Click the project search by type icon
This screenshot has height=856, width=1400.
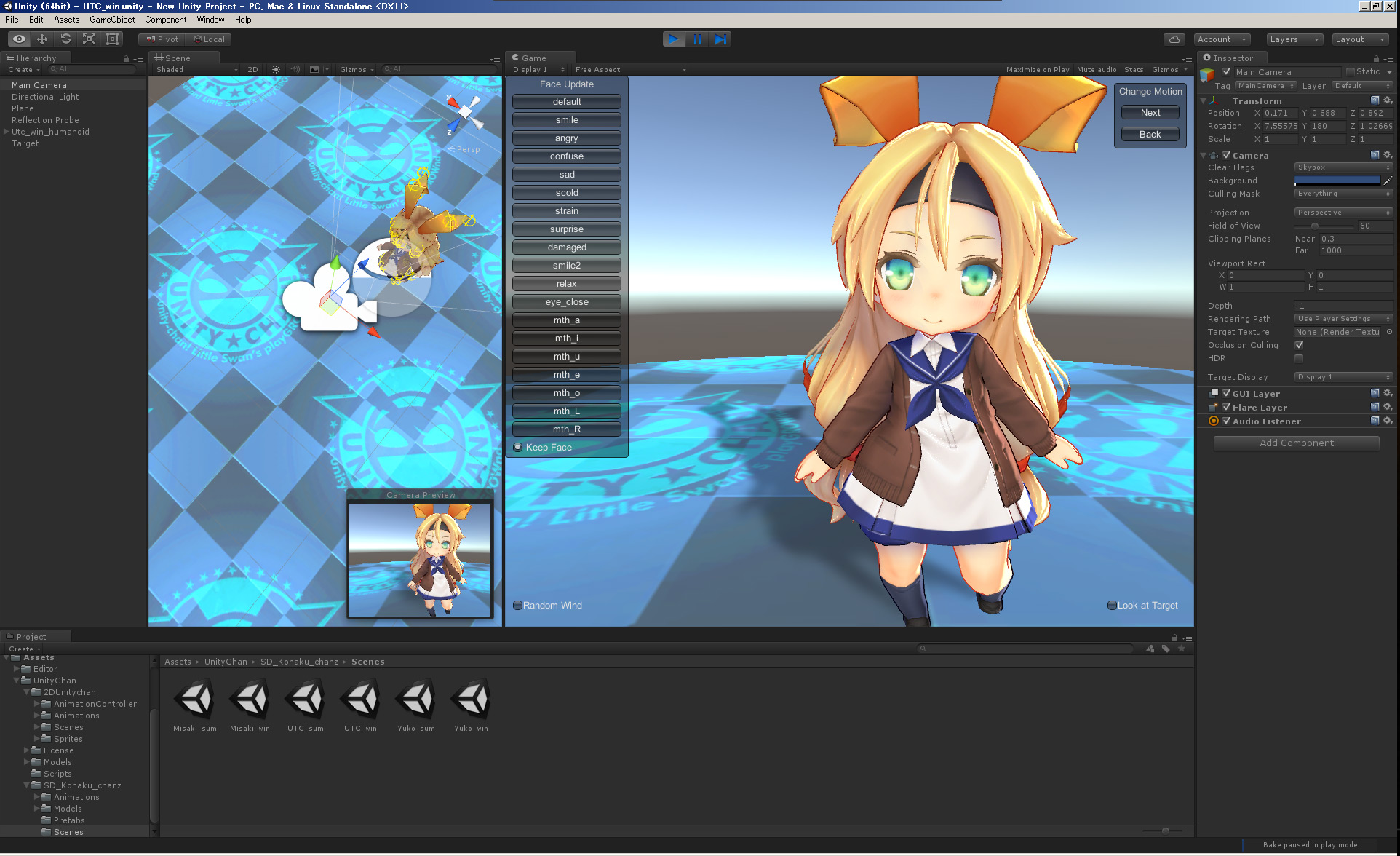(1150, 649)
